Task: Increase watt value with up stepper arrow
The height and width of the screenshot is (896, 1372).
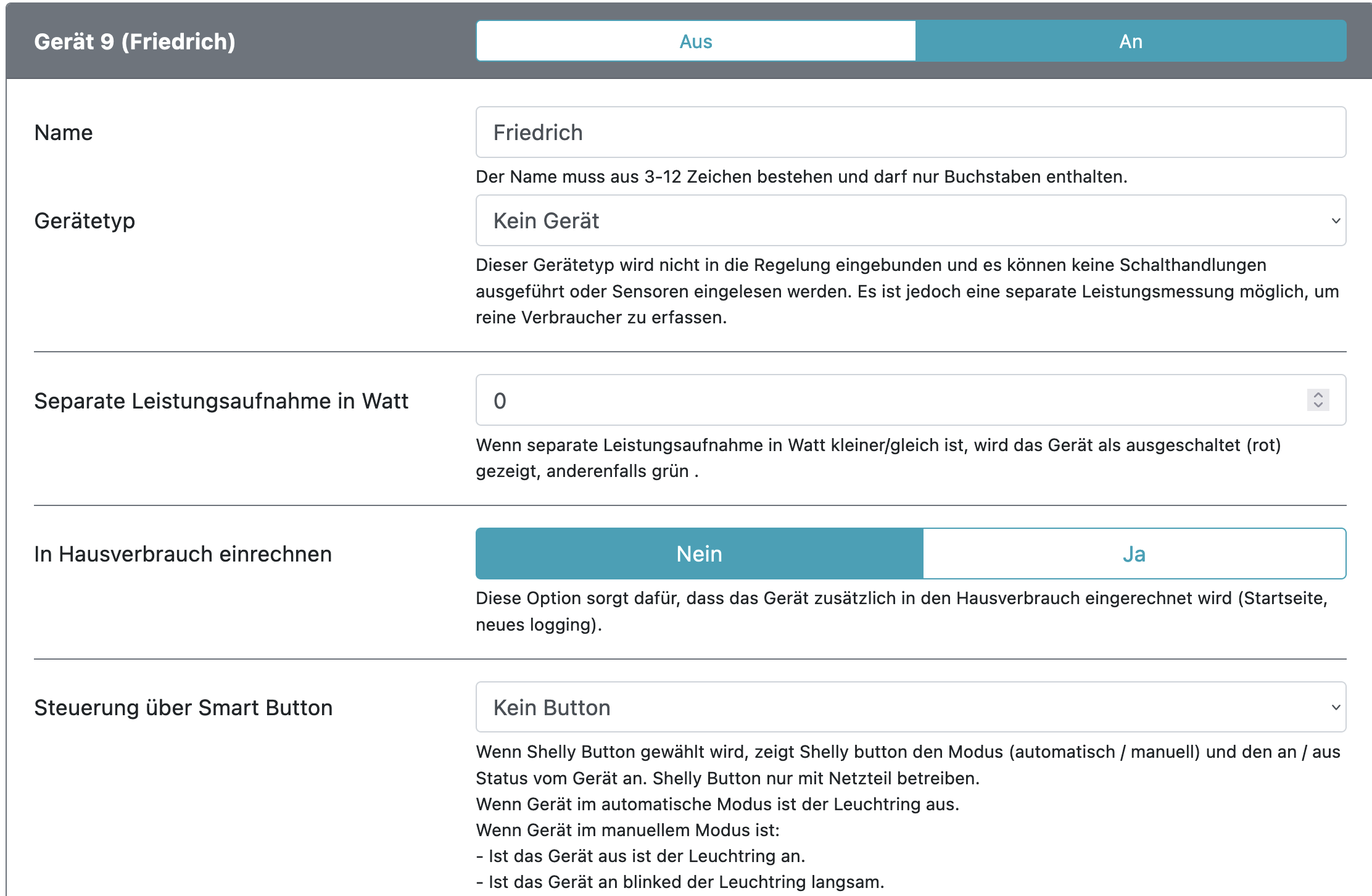Action: point(1318,395)
